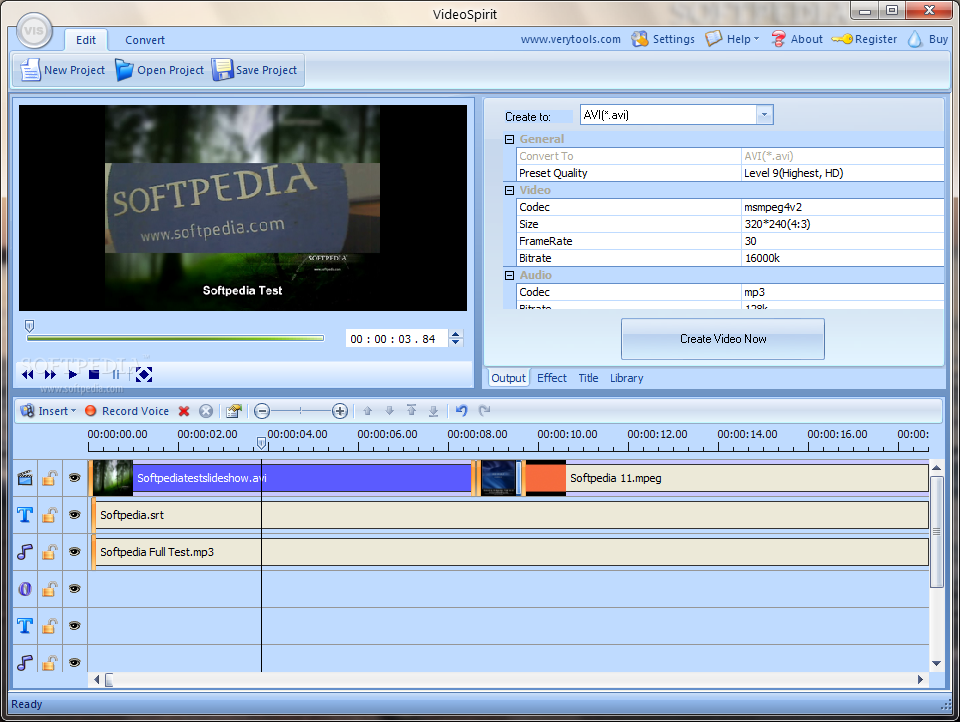The image size is (960, 722).
Task: Pause the preview playback
Action: tap(116, 374)
